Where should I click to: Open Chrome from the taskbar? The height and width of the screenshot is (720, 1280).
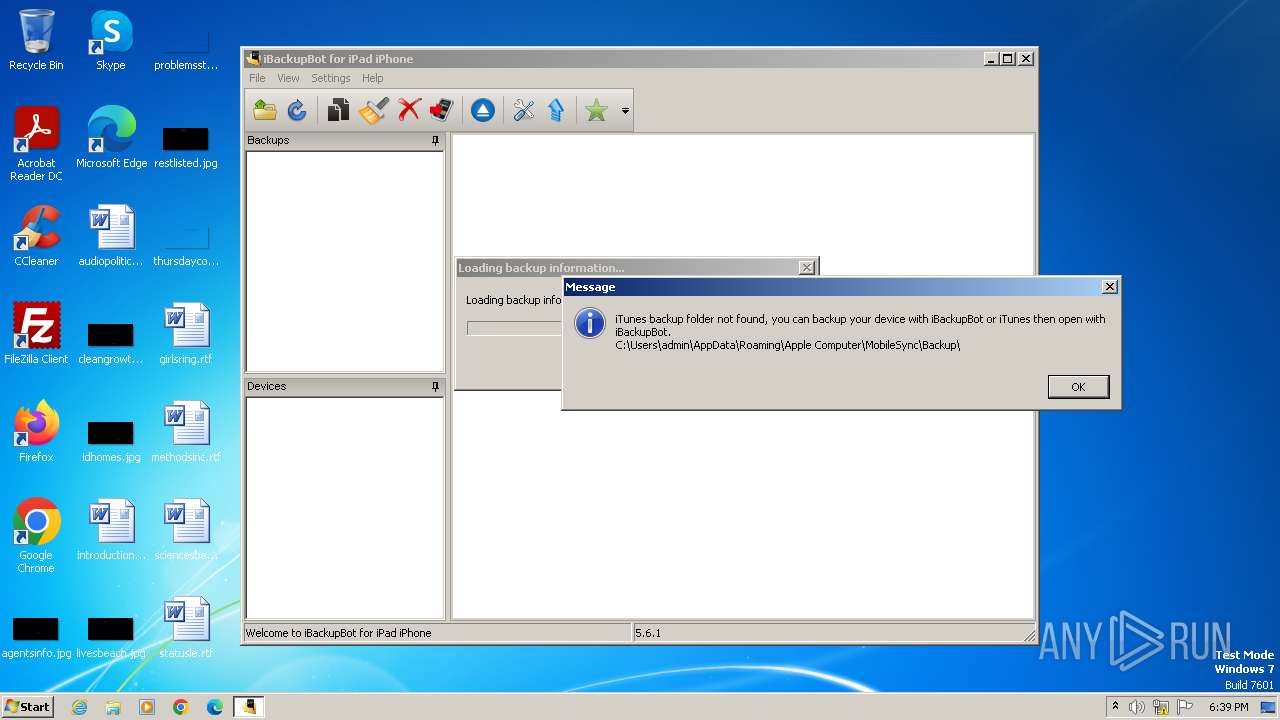click(x=181, y=707)
